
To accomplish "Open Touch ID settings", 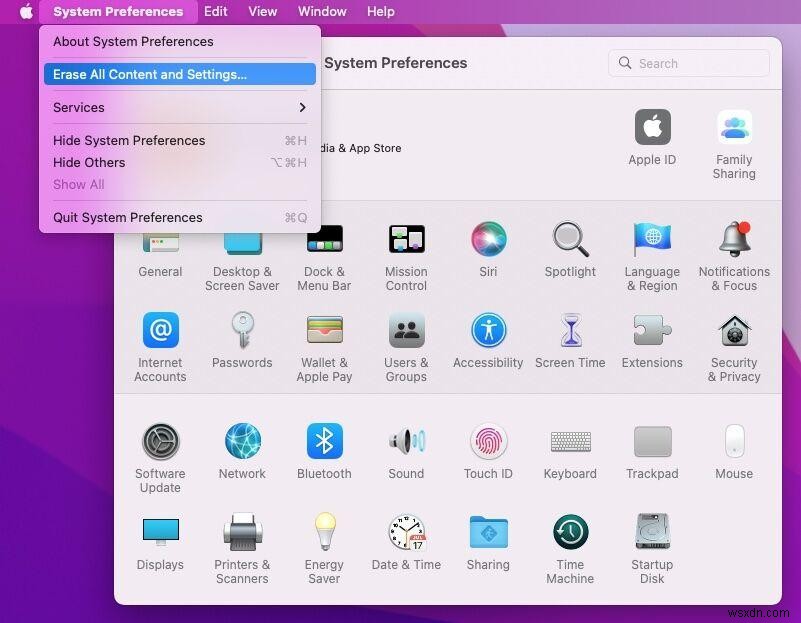I will click(x=488, y=443).
